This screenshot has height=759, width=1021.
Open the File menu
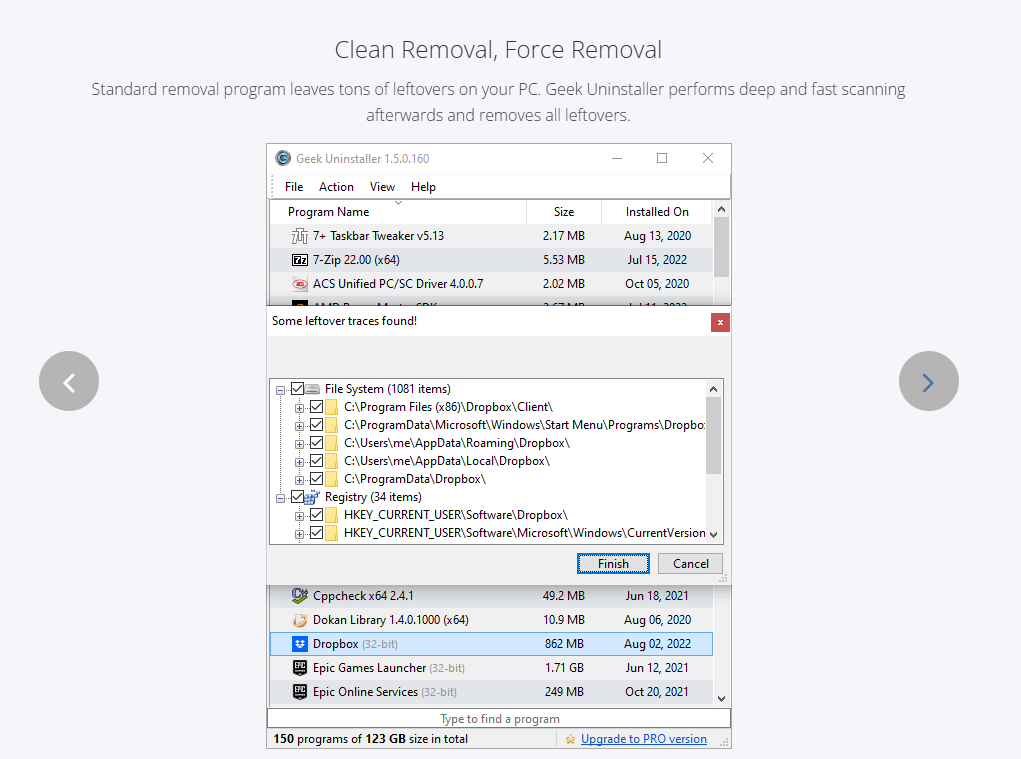[x=294, y=187]
